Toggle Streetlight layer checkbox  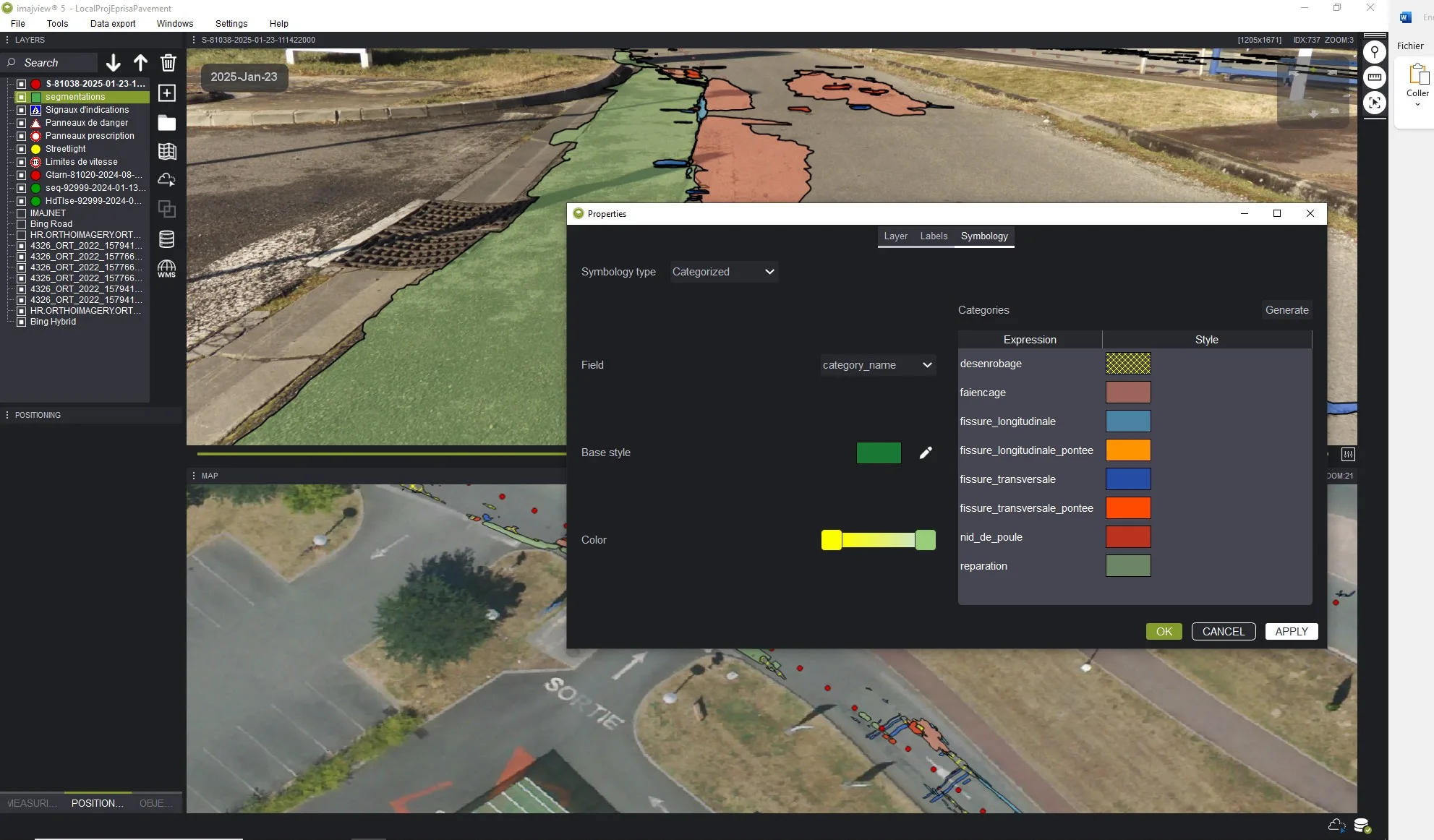tap(22, 149)
